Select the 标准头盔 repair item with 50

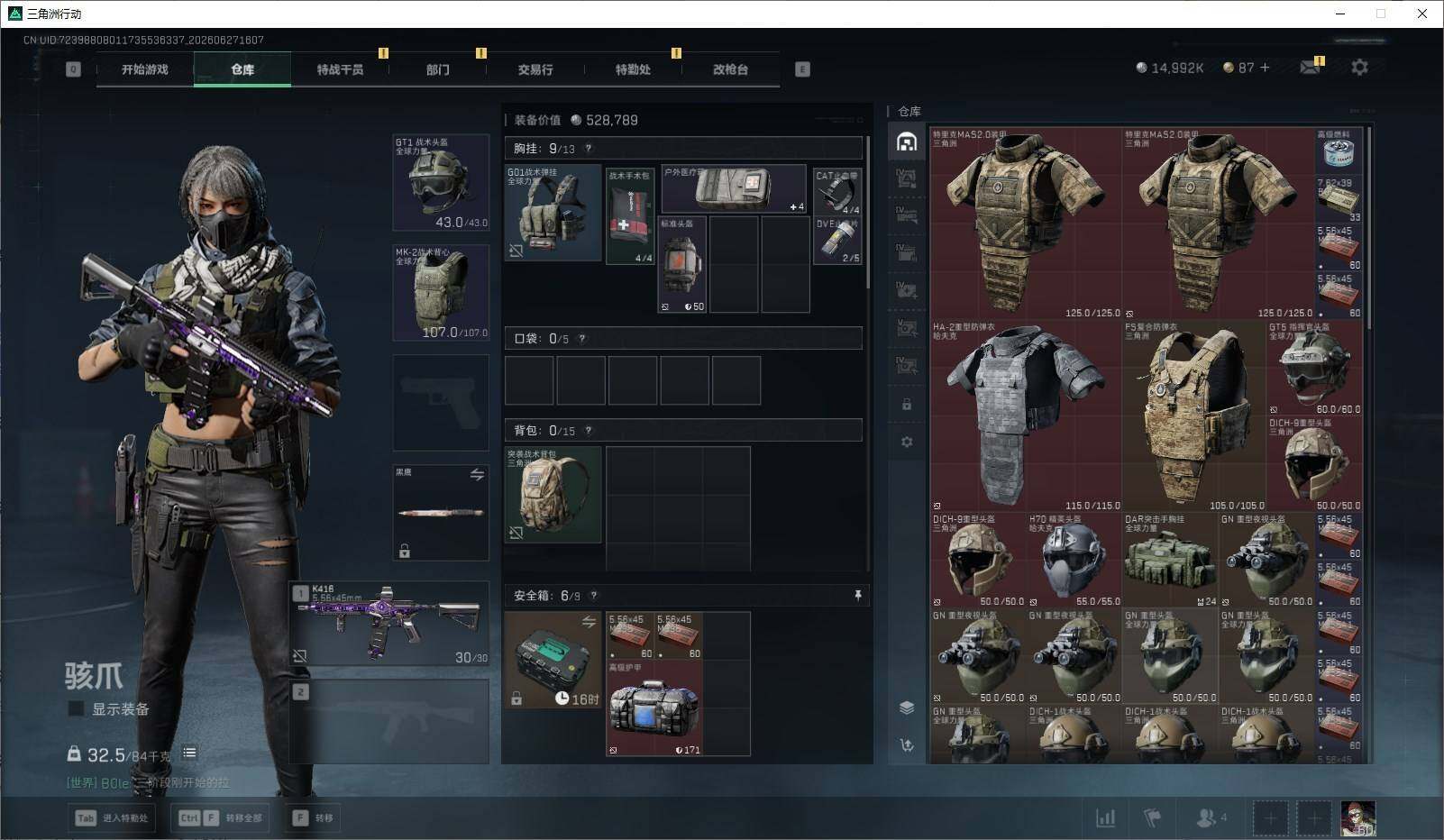point(682,265)
